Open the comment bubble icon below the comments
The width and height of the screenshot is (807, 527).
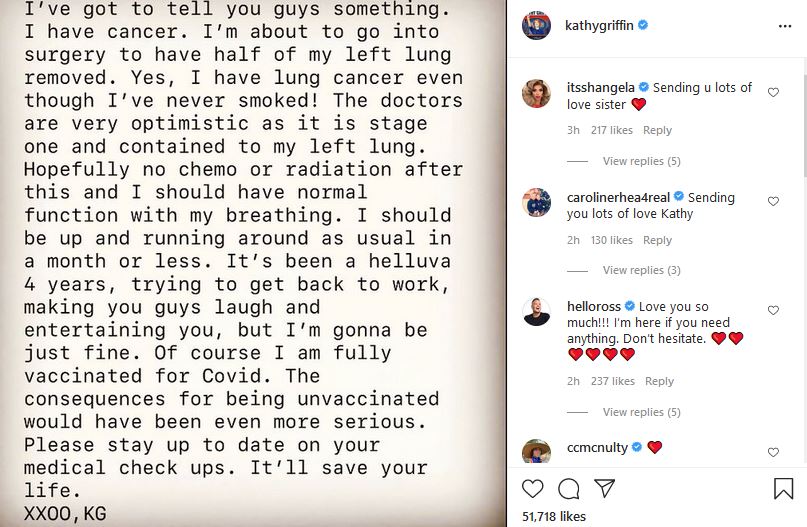pos(569,488)
